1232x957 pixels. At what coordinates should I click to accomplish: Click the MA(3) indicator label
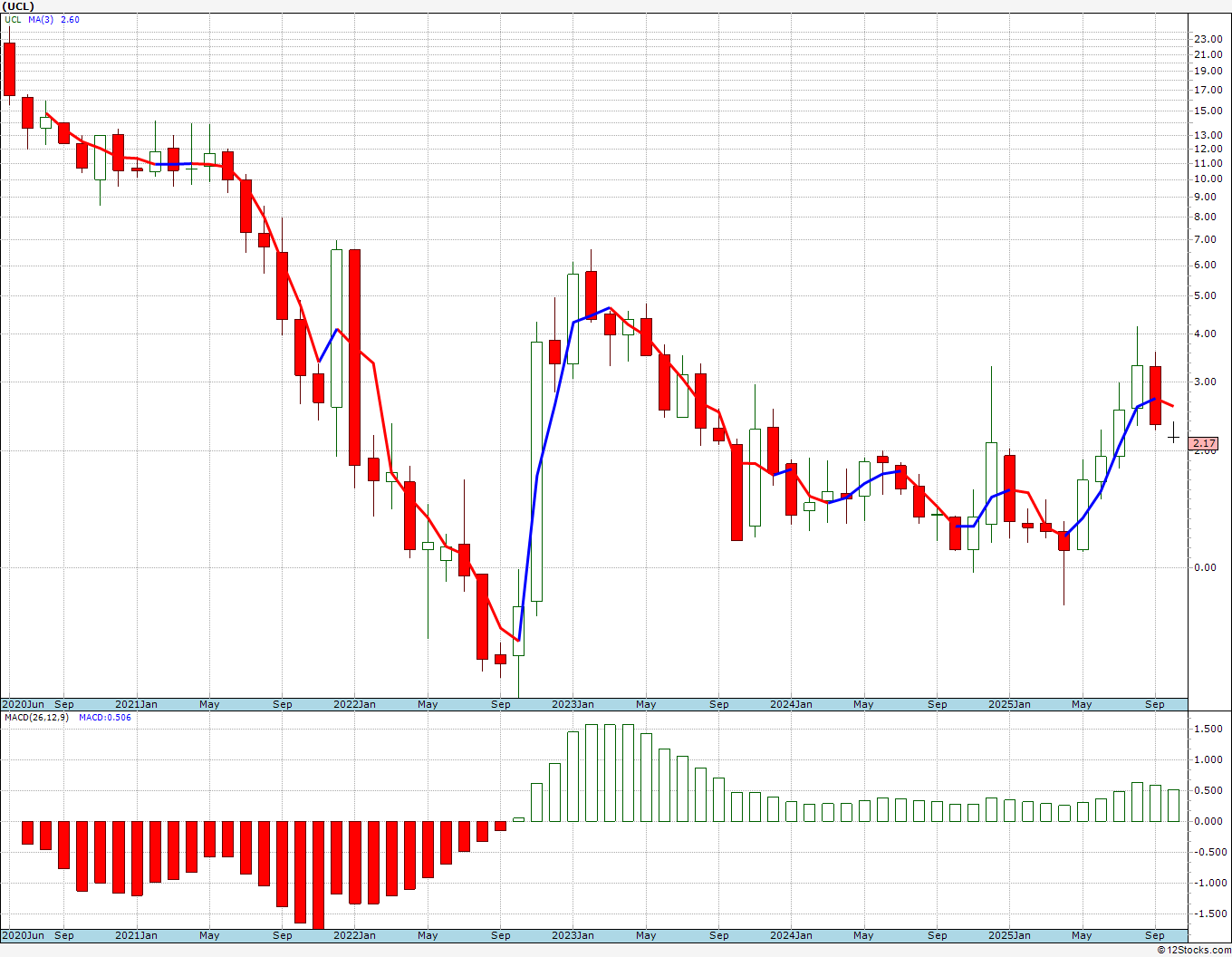click(x=41, y=19)
